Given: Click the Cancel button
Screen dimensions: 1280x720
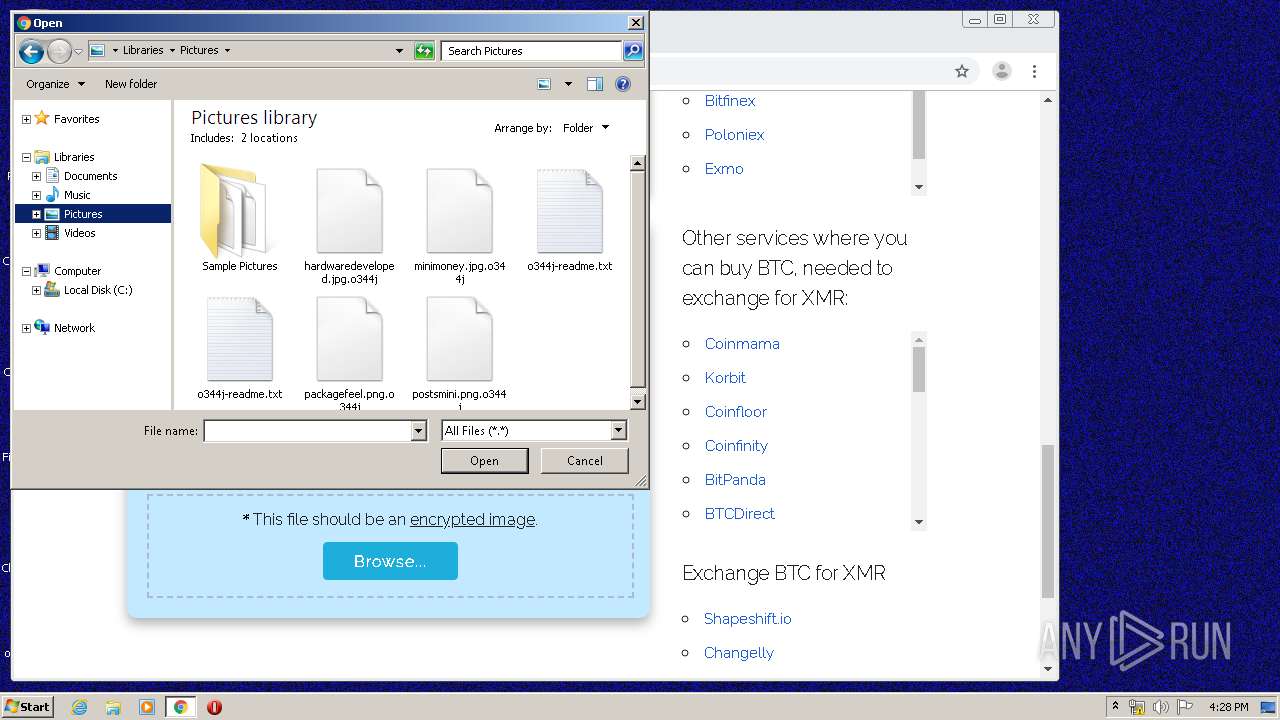Looking at the screenshot, I should [x=584, y=461].
